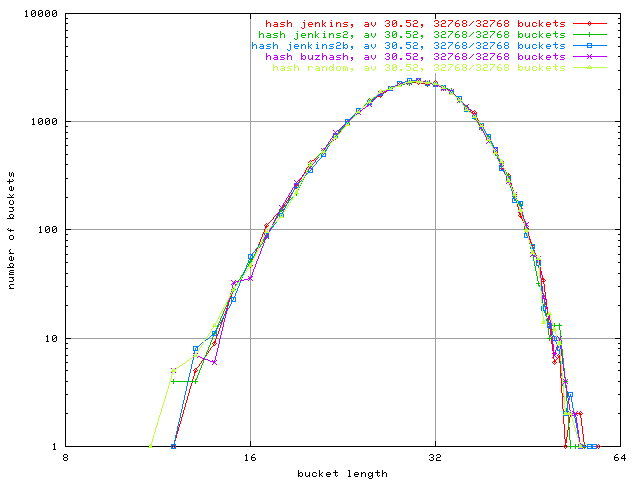The image size is (640, 480).
Task: Click the red diamond legend line sample
Action: [x=589, y=24]
